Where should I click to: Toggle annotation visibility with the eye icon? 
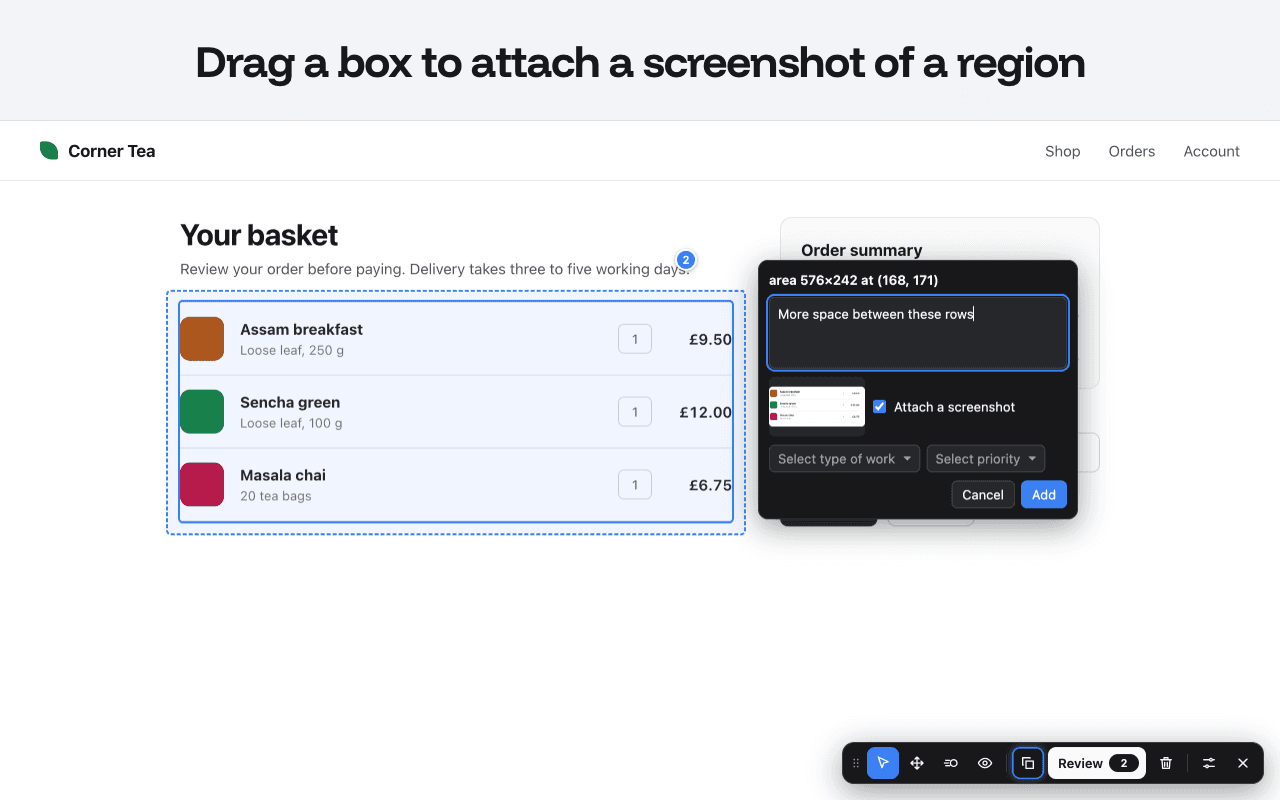point(985,763)
